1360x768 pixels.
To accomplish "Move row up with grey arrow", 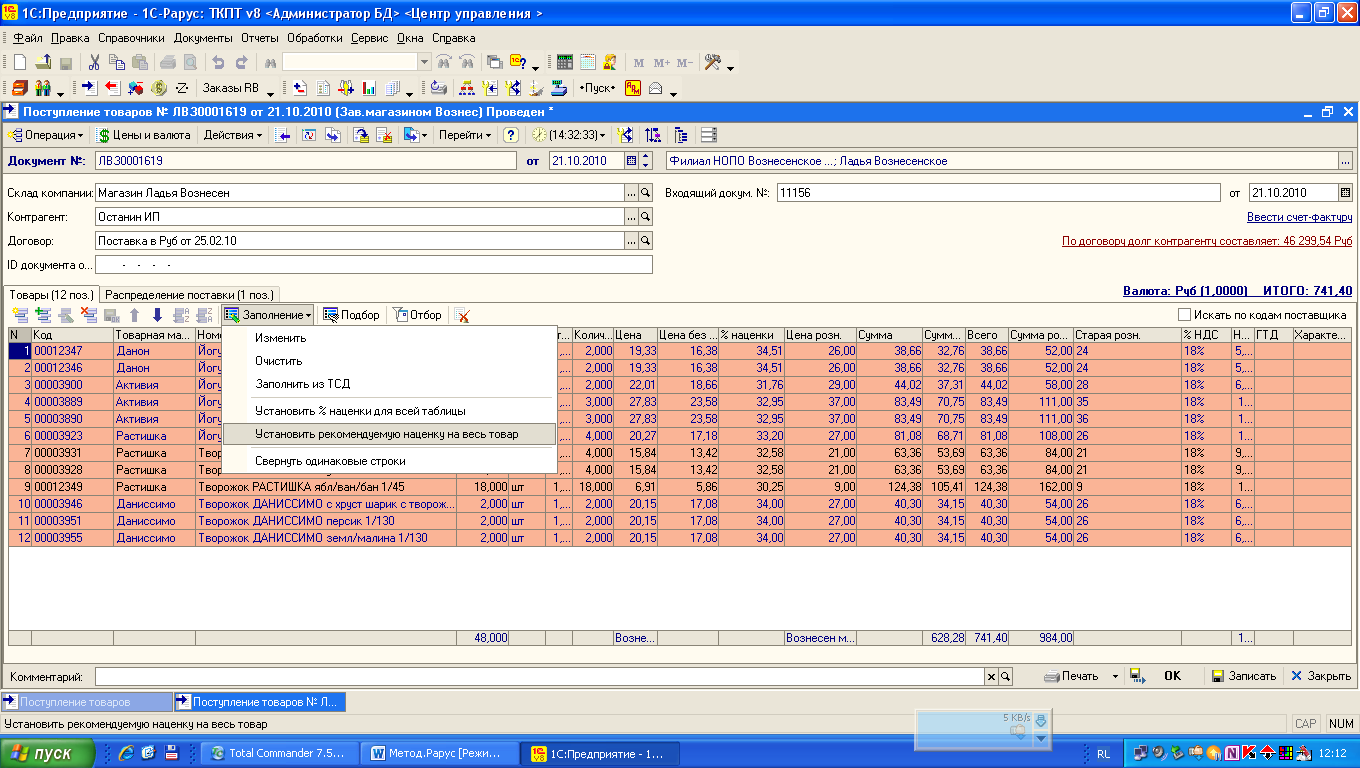I will 134,315.
